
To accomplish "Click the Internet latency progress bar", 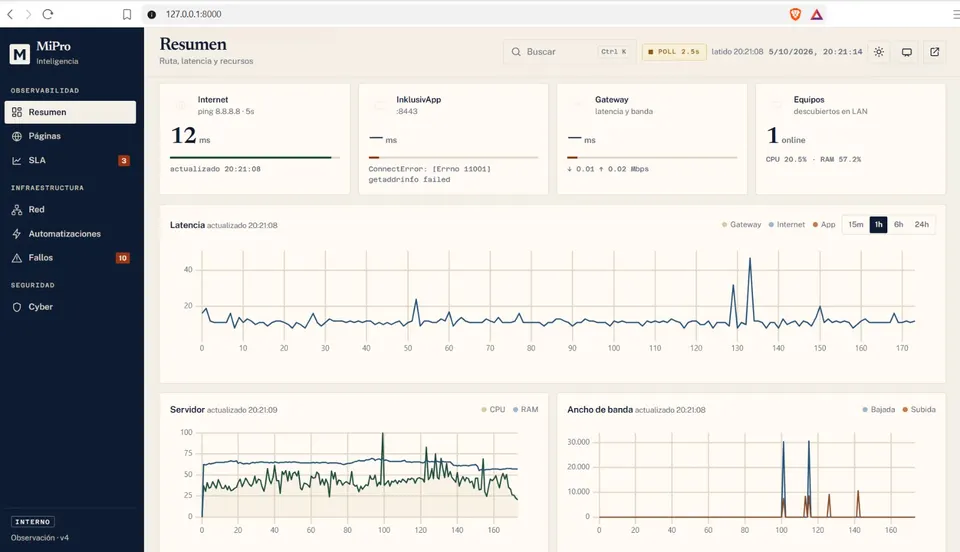I will pos(255,157).
